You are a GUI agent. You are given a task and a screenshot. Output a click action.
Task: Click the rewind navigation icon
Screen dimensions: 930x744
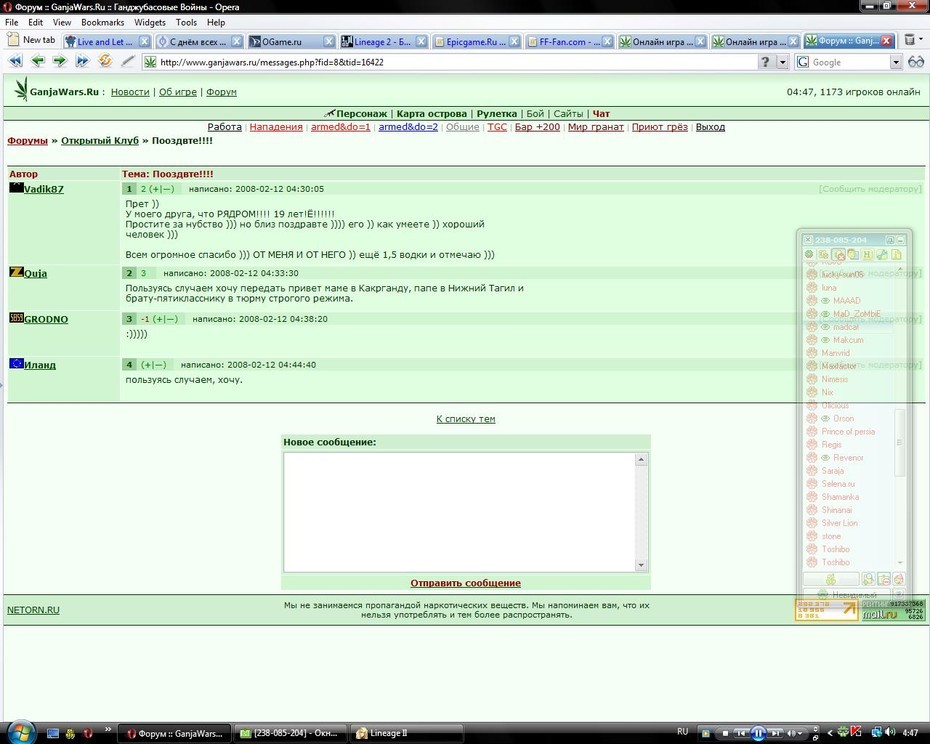(15, 61)
